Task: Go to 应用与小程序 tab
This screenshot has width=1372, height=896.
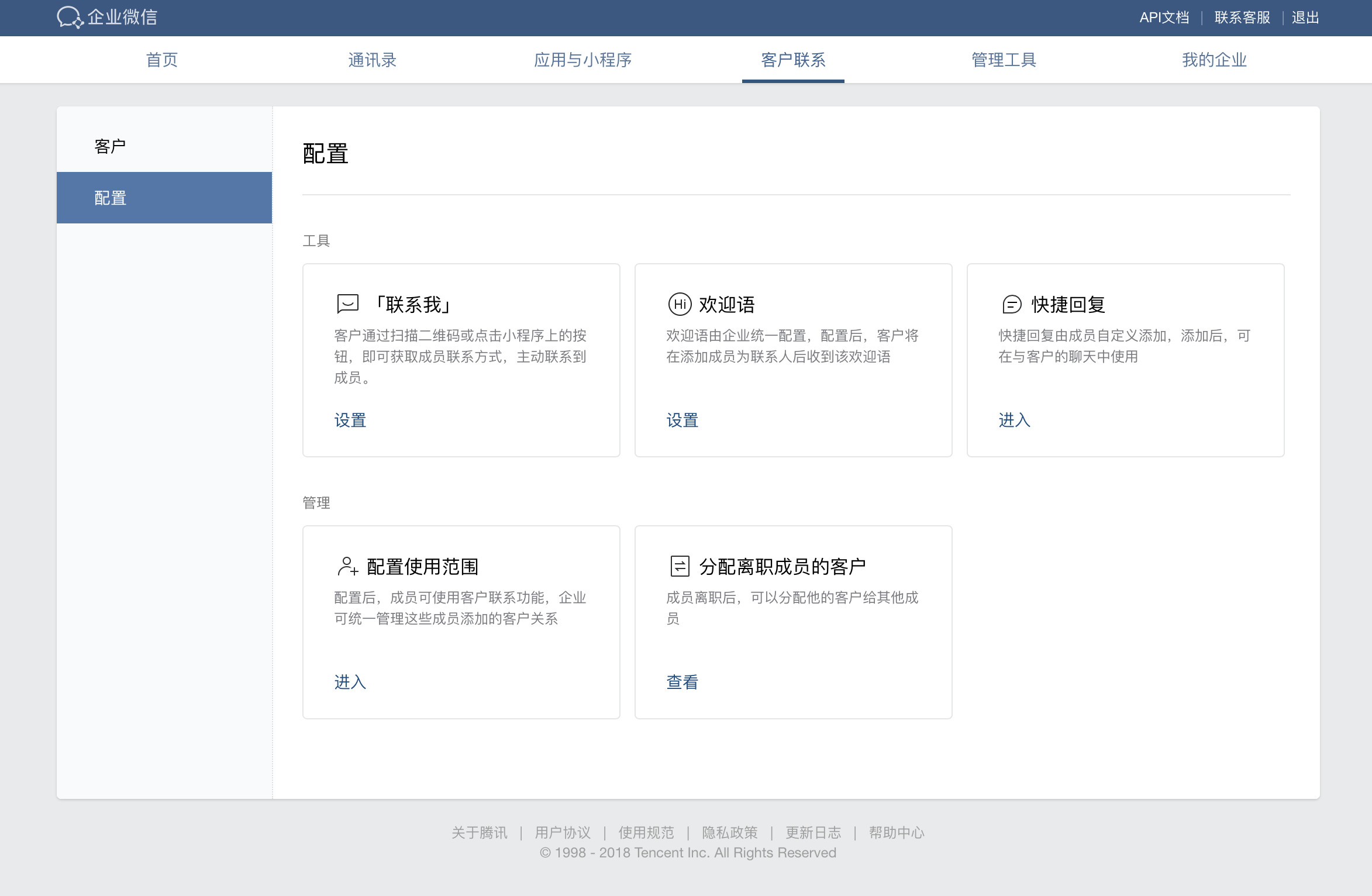Action: tap(582, 60)
